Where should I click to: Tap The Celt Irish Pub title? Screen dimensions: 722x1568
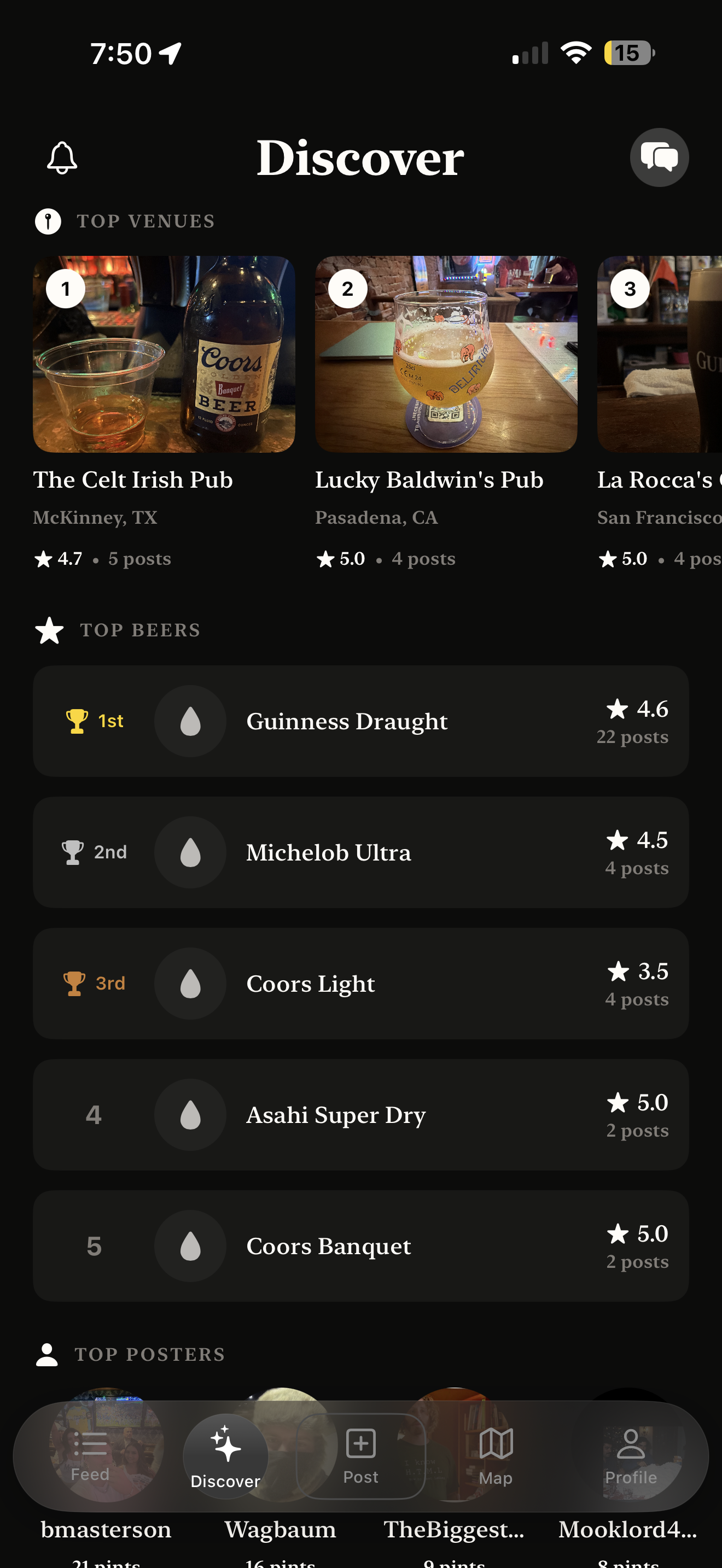click(x=133, y=479)
